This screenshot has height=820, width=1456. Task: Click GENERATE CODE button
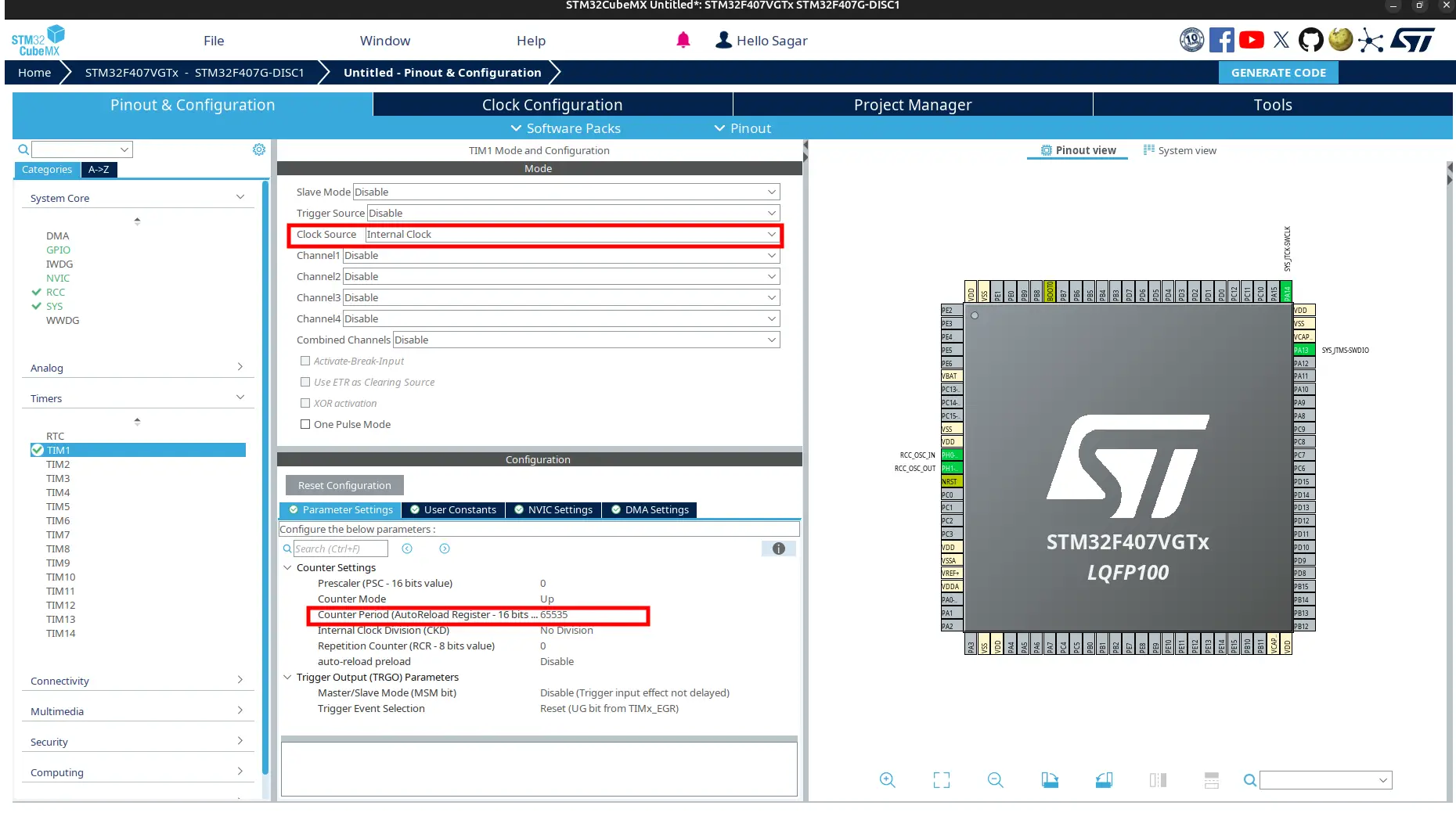[1278, 73]
